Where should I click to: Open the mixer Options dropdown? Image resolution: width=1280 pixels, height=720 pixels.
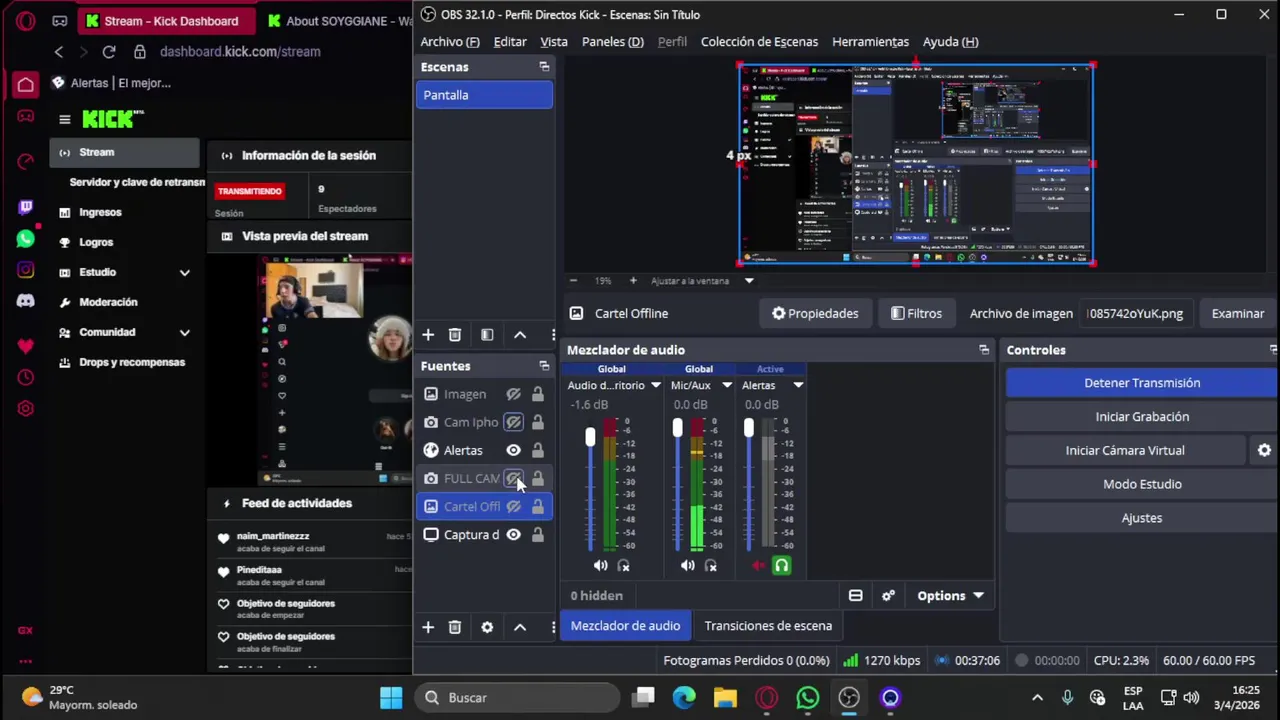pyautogui.click(x=950, y=596)
